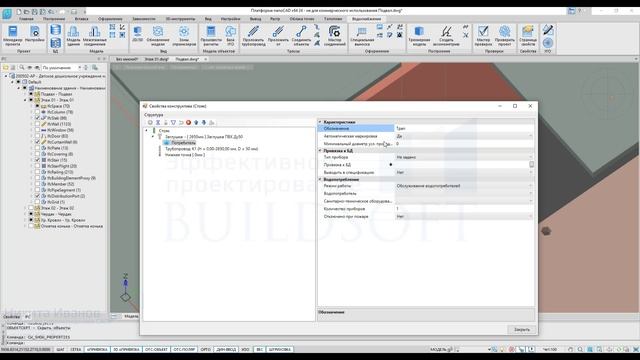Click the Соединить объекты tool

pos(301,36)
